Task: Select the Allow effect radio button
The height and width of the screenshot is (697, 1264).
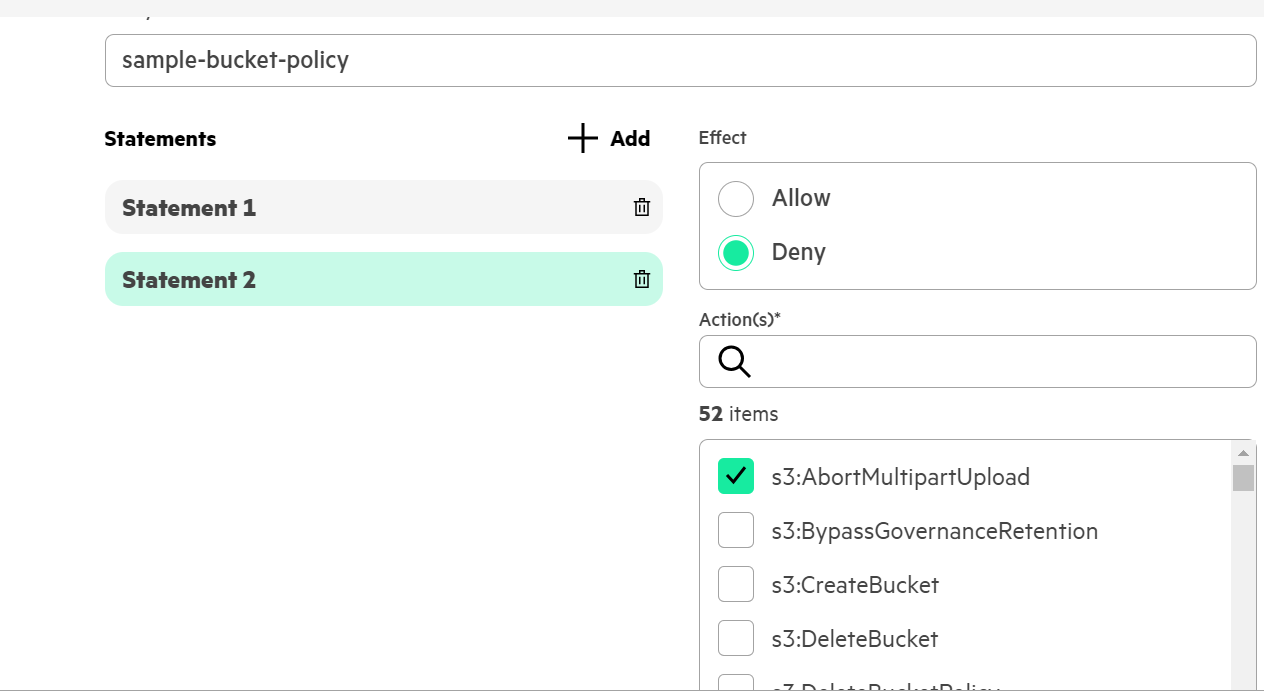Action: pos(736,198)
